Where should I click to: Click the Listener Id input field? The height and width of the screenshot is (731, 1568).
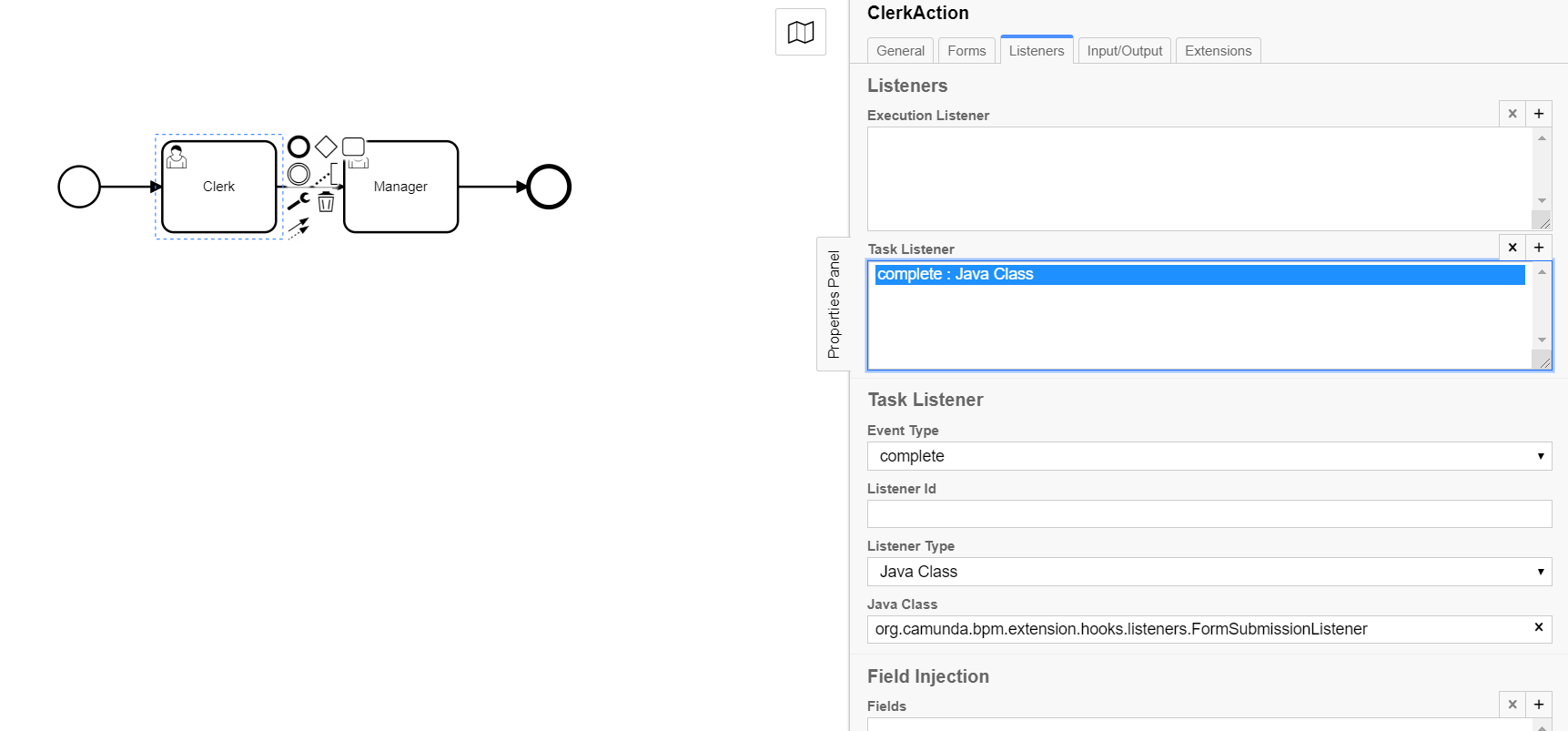[1209, 513]
